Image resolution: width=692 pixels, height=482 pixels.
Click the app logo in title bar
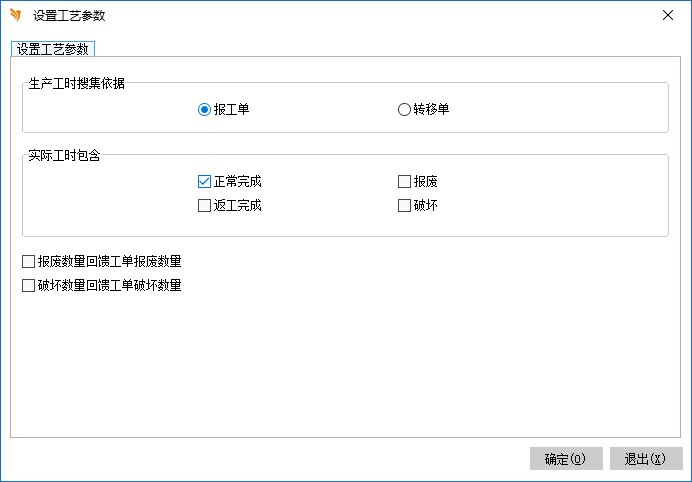tap(15, 15)
